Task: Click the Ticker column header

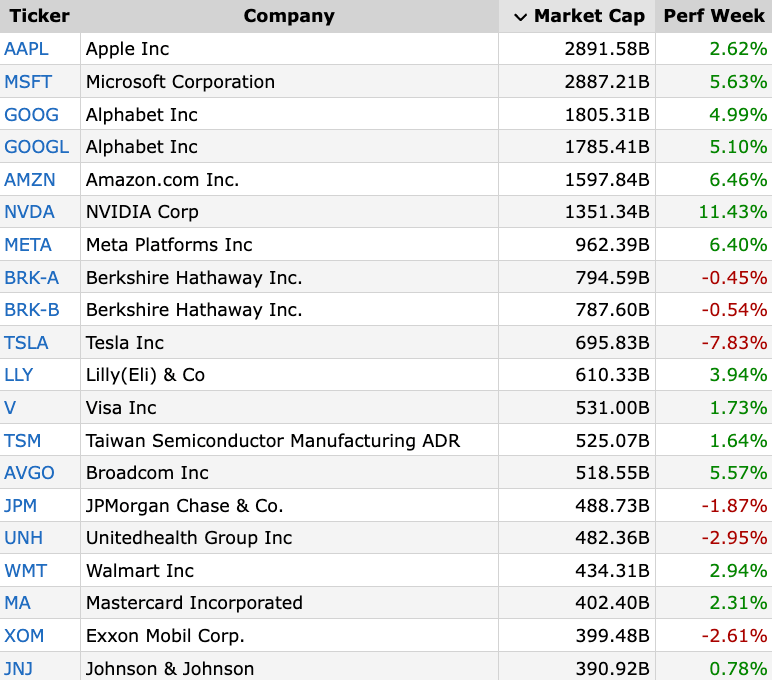Action: (36, 16)
